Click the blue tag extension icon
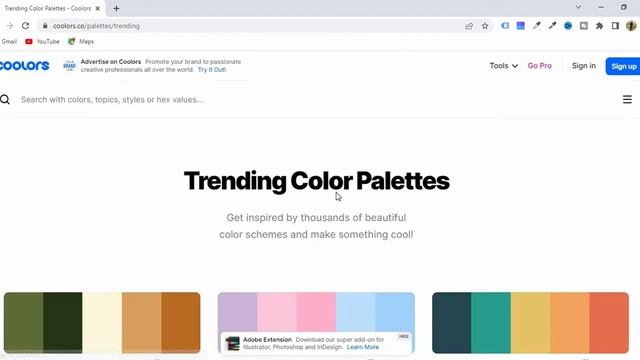 [x=505, y=26]
